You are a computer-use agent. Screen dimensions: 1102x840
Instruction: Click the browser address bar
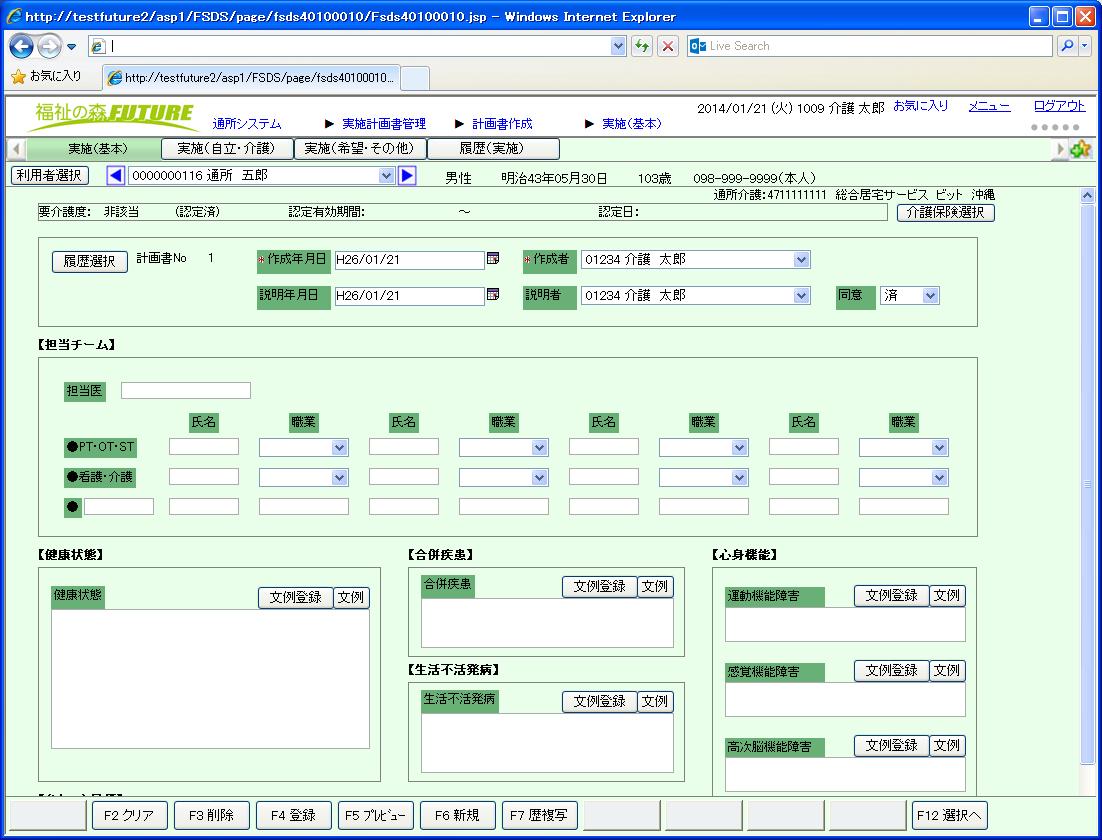pyautogui.click(x=358, y=46)
